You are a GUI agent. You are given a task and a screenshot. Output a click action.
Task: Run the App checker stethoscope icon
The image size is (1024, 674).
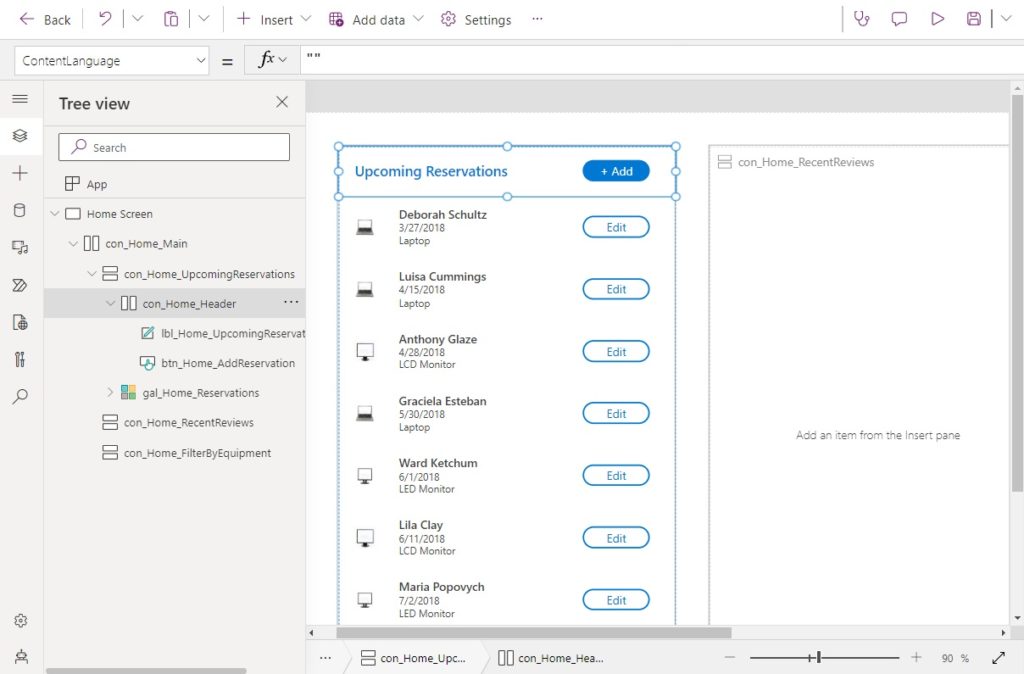click(x=862, y=19)
